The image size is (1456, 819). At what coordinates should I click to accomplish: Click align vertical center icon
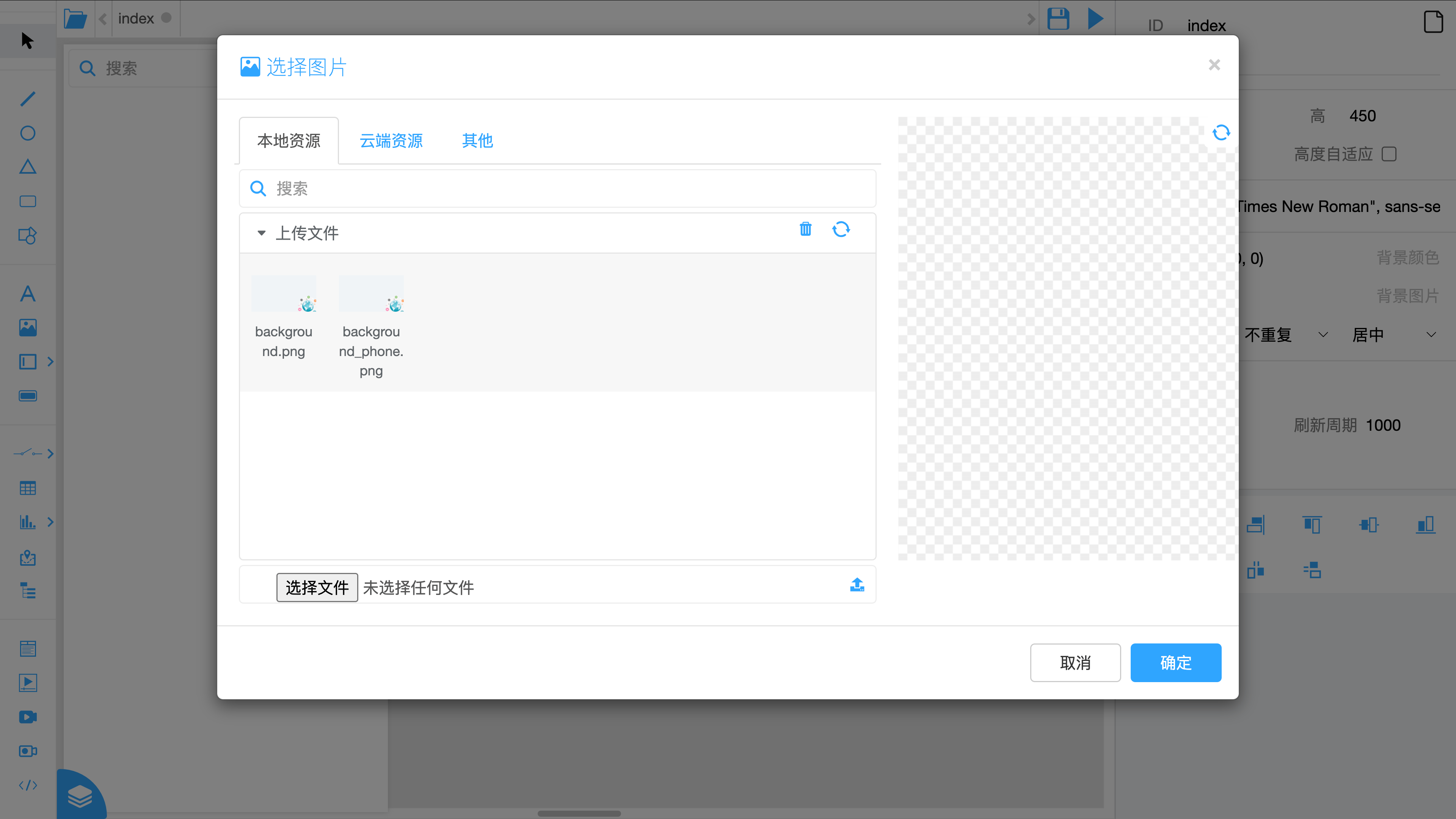tap(1368, 524)
